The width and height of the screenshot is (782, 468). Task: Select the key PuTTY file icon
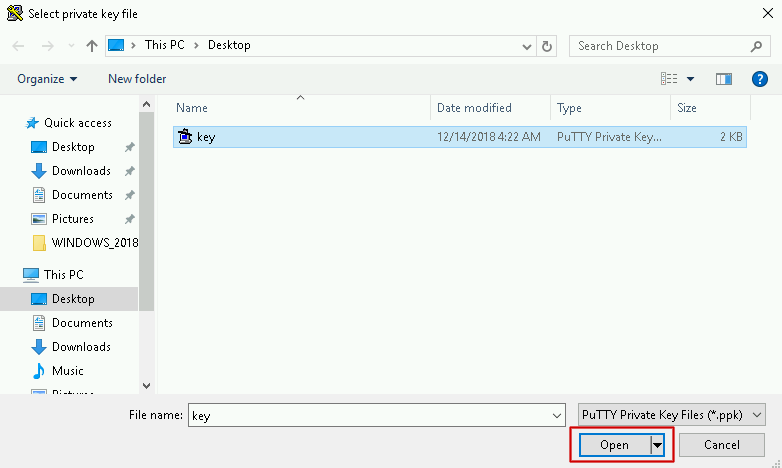point(185,137)
